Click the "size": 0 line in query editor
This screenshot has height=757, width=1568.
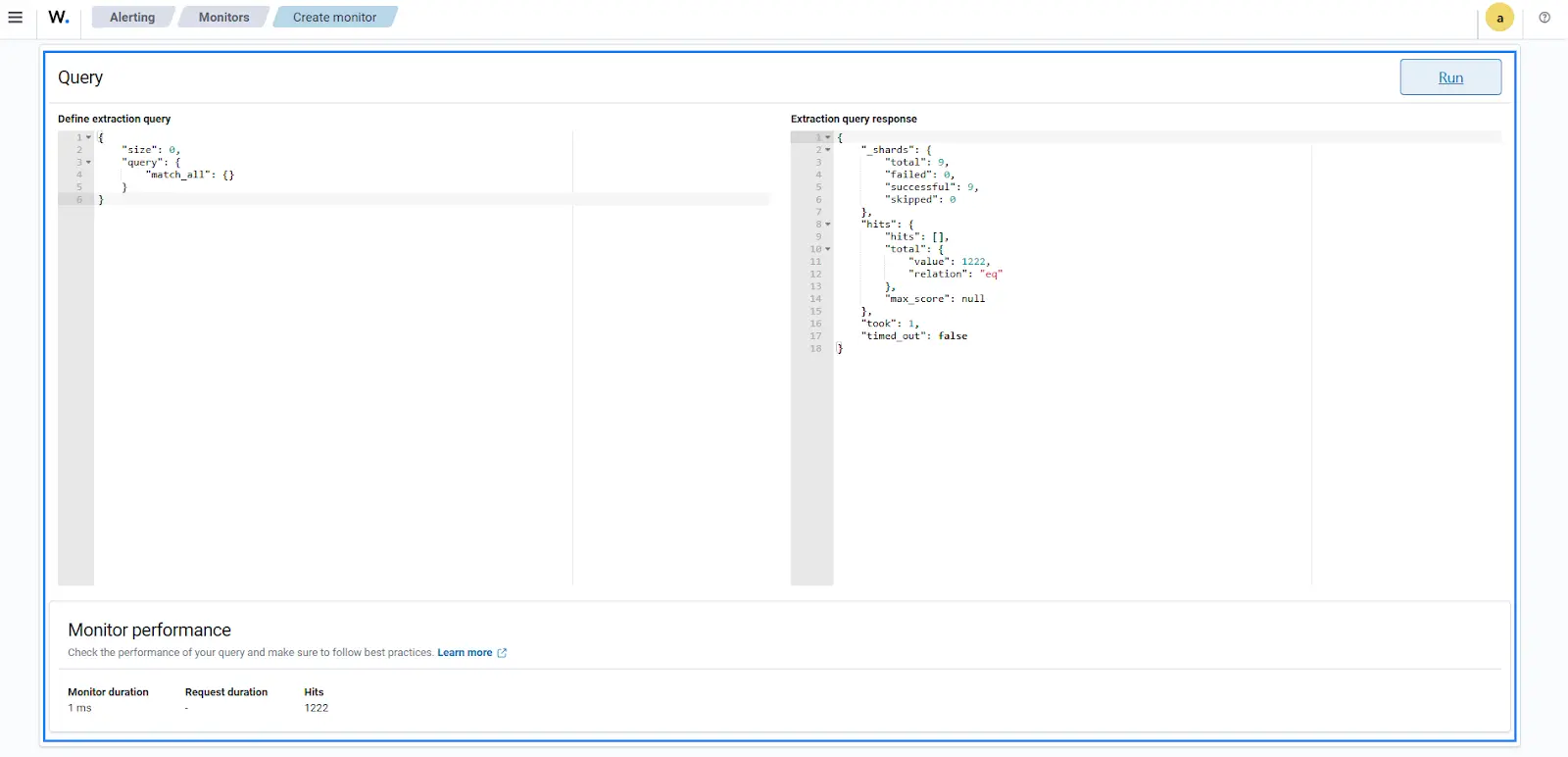(x=151, y=150)
